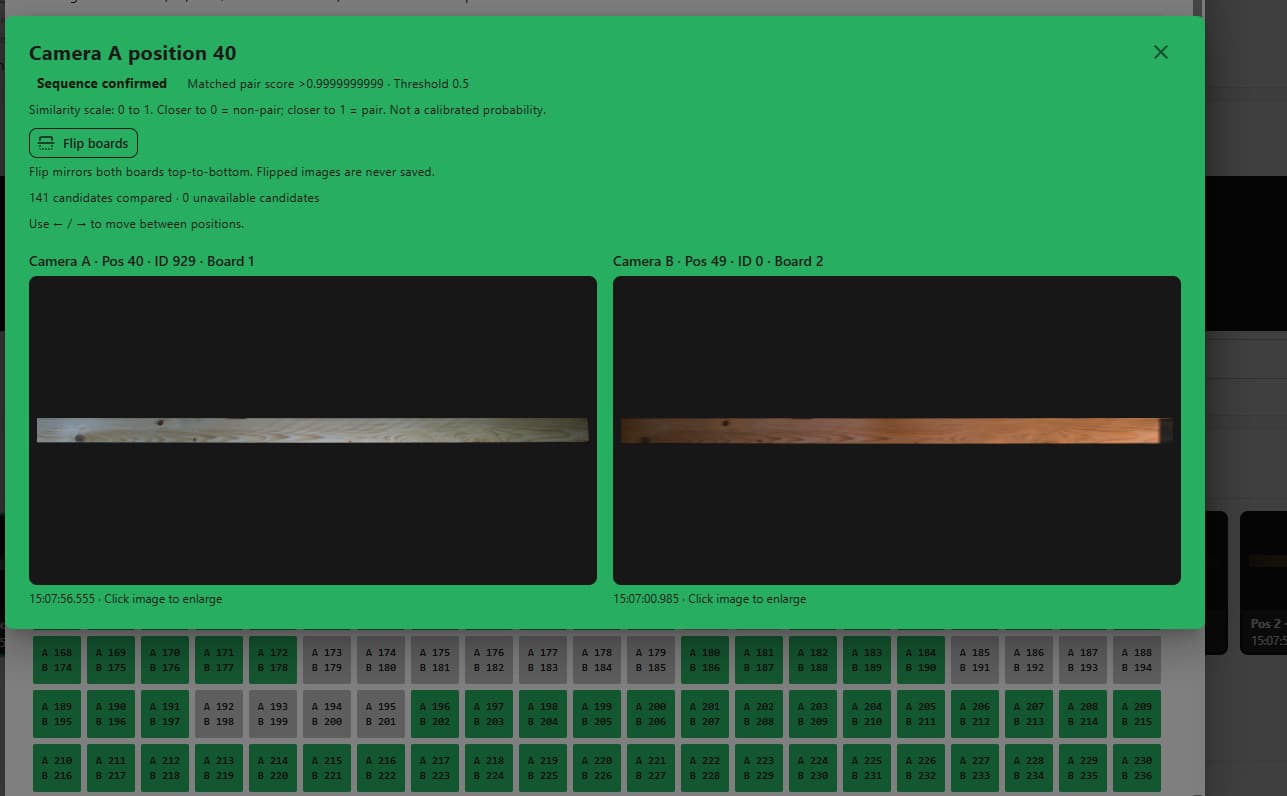Image resolution: width=1287 pixels, height=796 pixels.
Task: Open pair cell A 168 / B 174
Action: coord(58,660)
